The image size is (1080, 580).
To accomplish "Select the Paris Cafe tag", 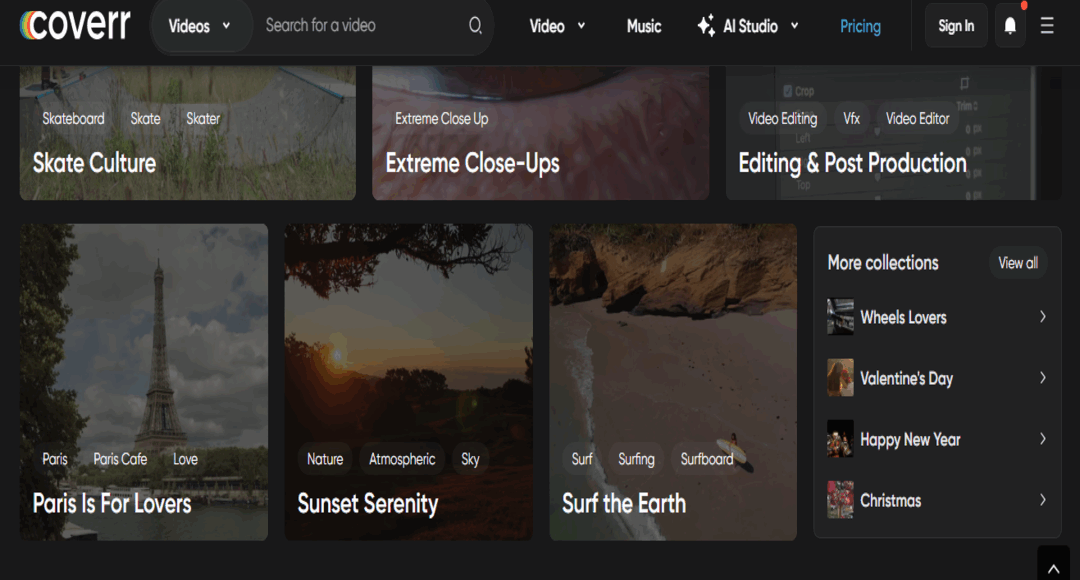I will (x=120, y=459).
